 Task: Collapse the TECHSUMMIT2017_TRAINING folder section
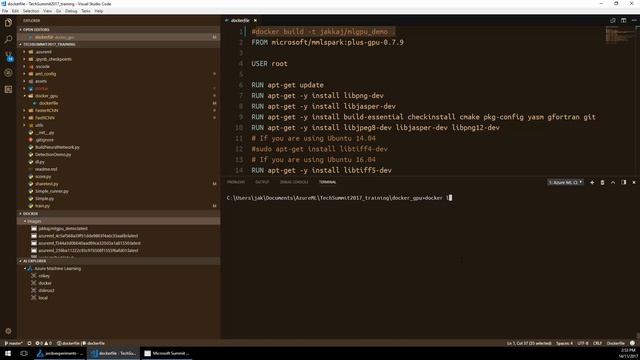tap(118, 44)
